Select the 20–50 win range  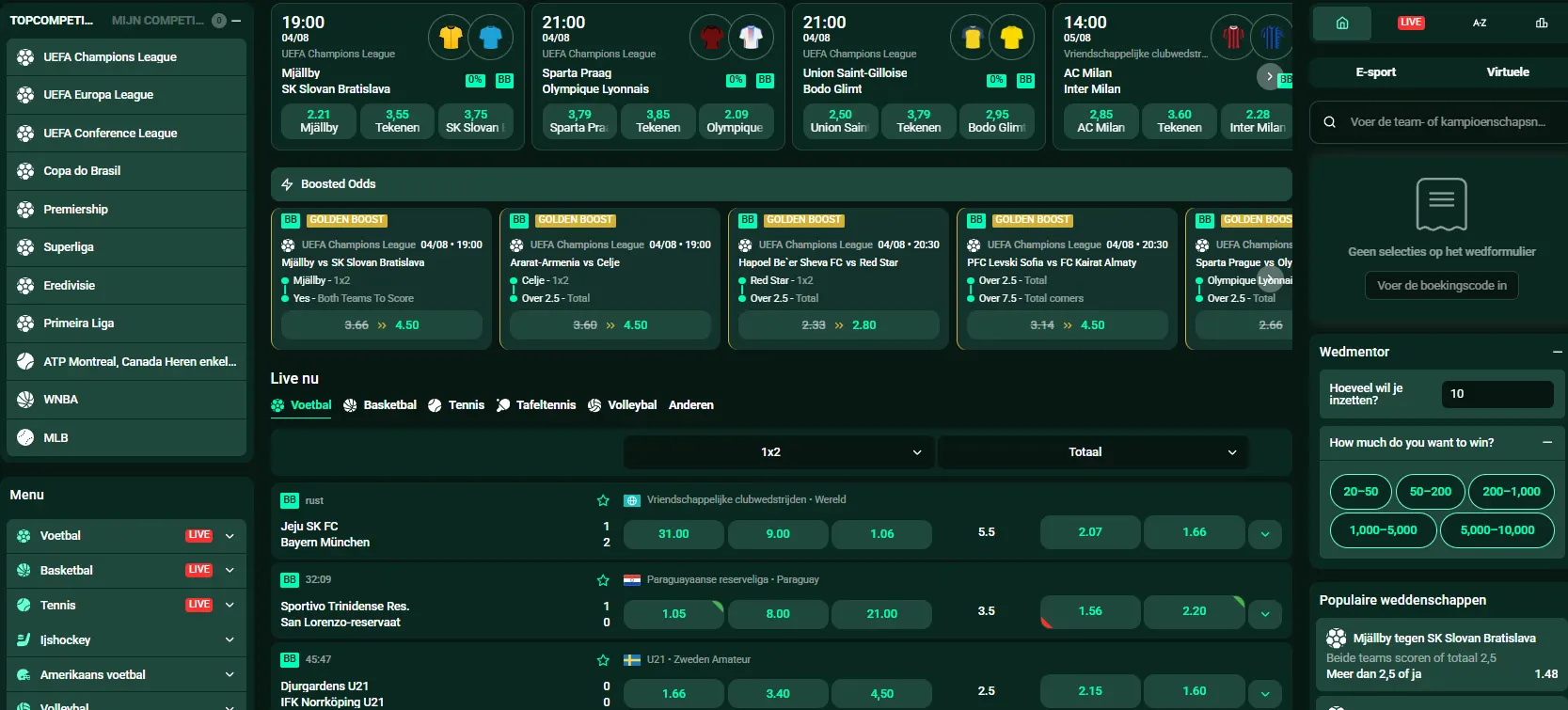tap(1360, 492)
